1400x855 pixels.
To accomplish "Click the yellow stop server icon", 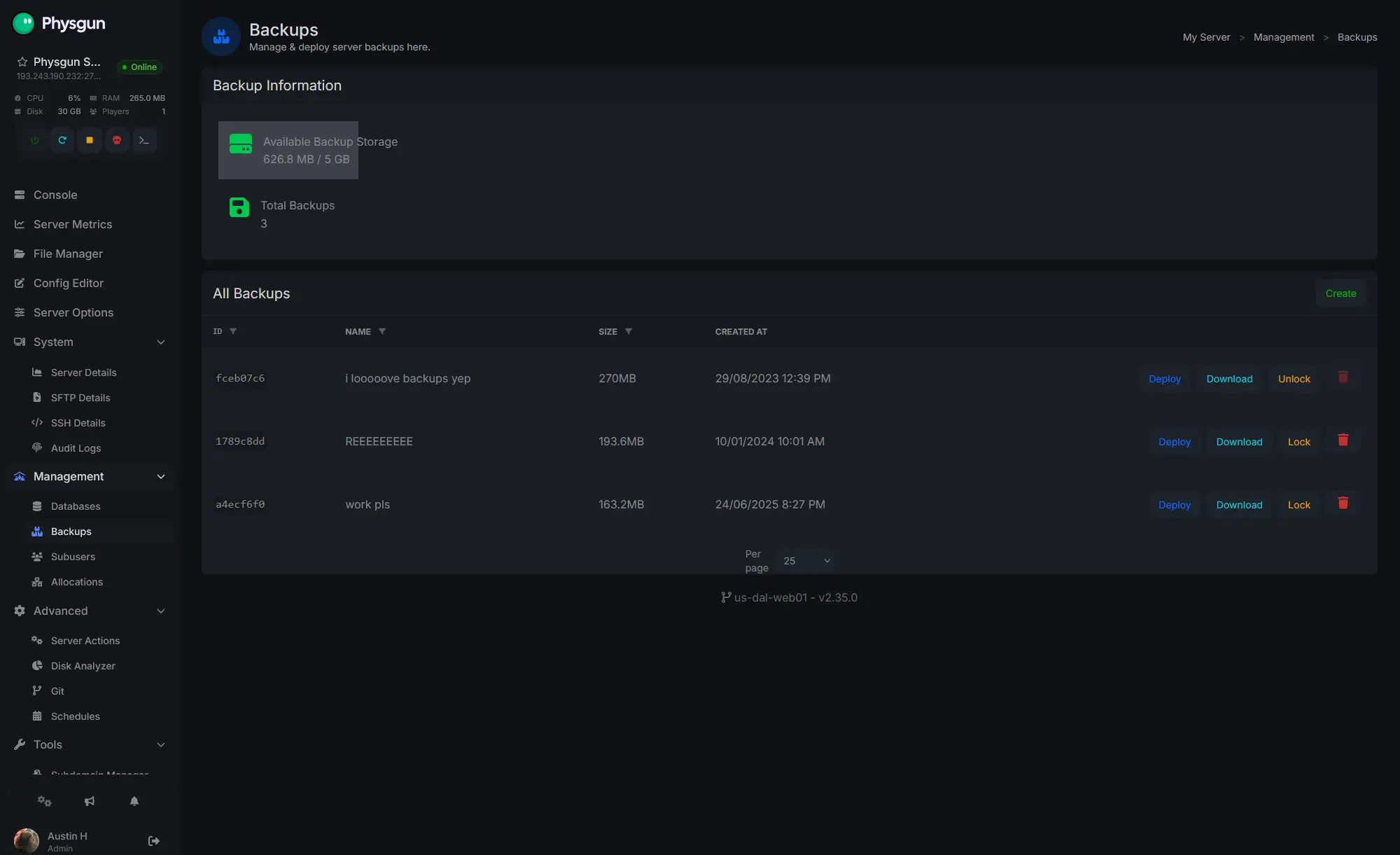I will click(x=90, y=140).
